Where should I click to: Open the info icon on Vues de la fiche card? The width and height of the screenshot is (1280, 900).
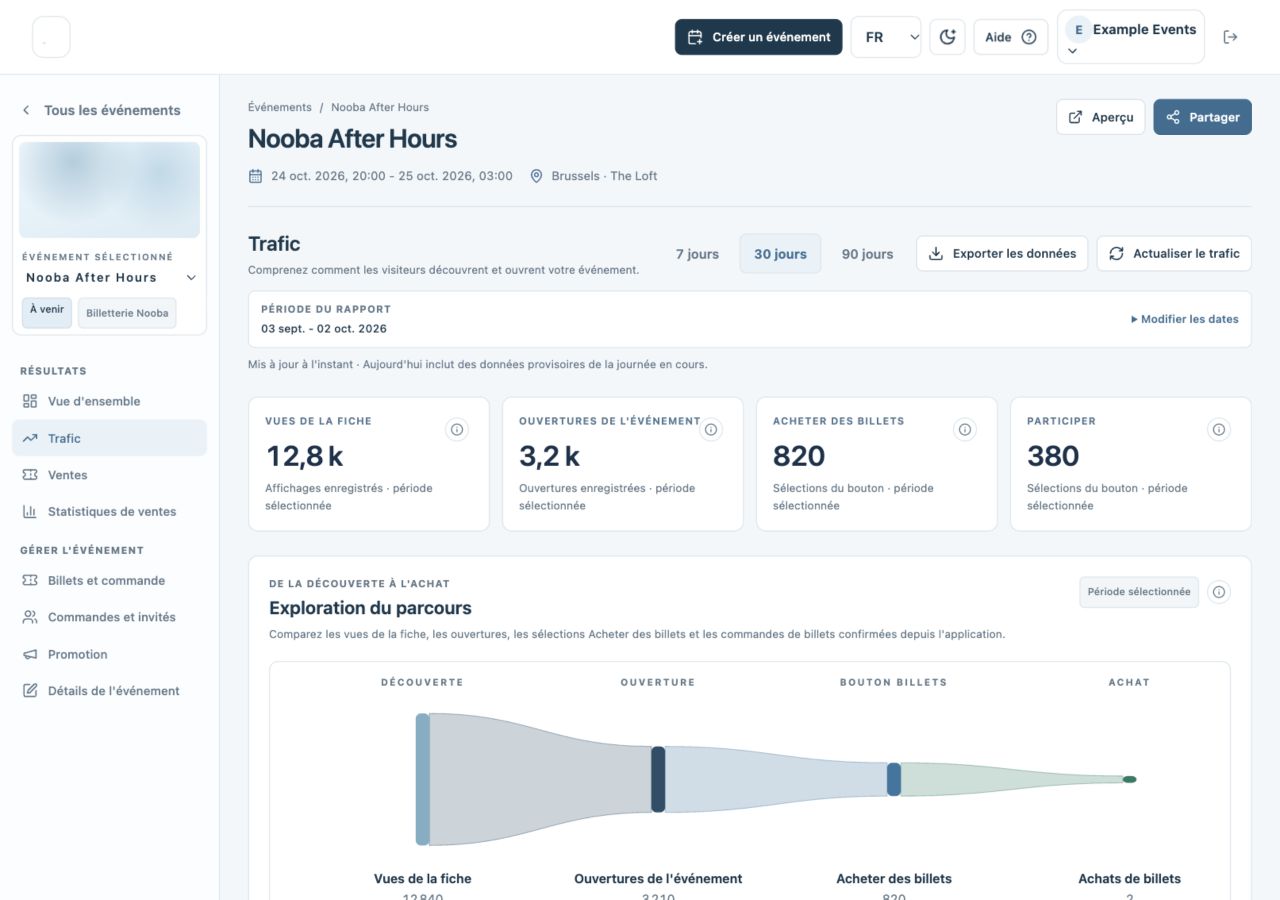point(457,429)
